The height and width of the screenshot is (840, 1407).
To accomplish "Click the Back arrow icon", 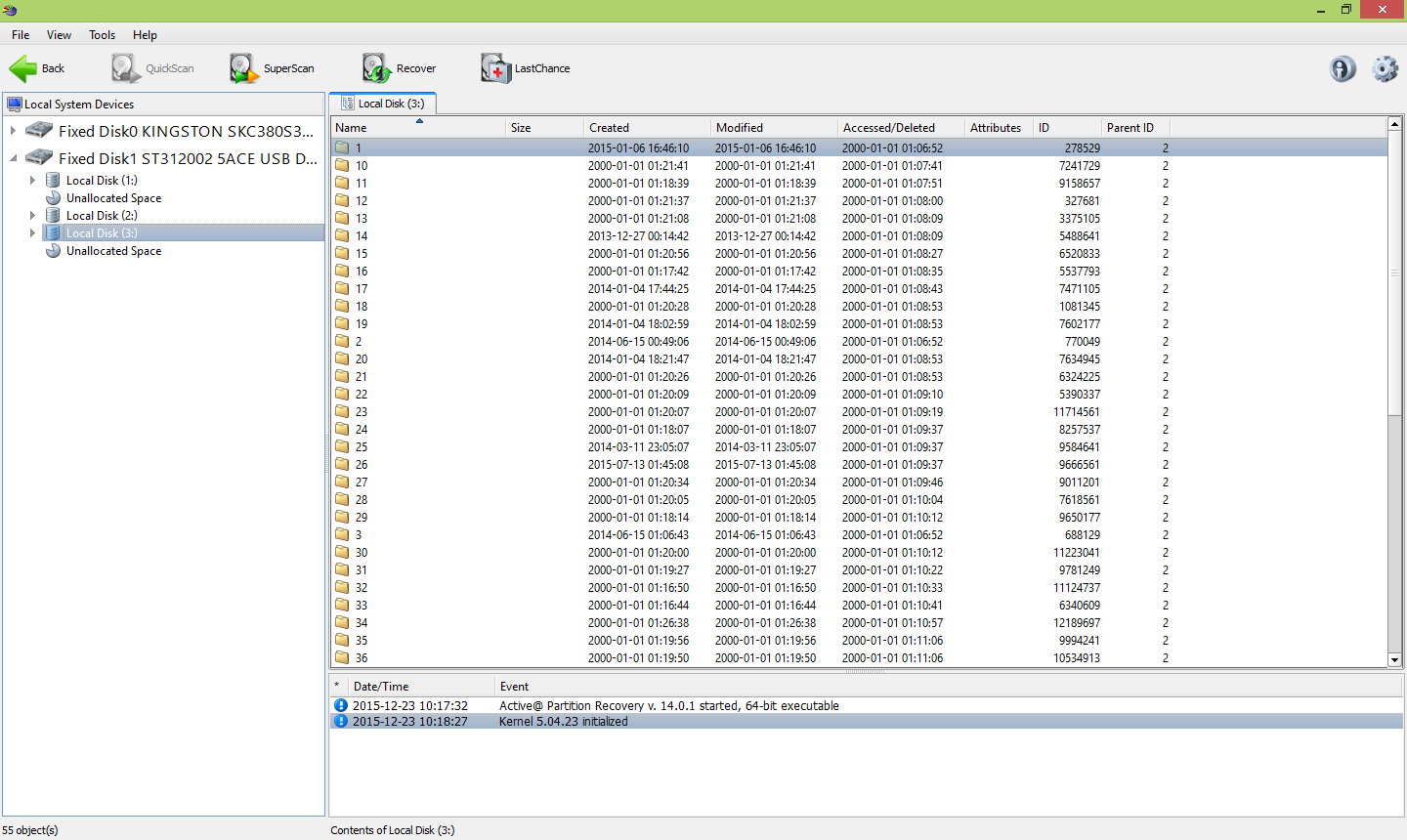I will (x=23, y=68).
